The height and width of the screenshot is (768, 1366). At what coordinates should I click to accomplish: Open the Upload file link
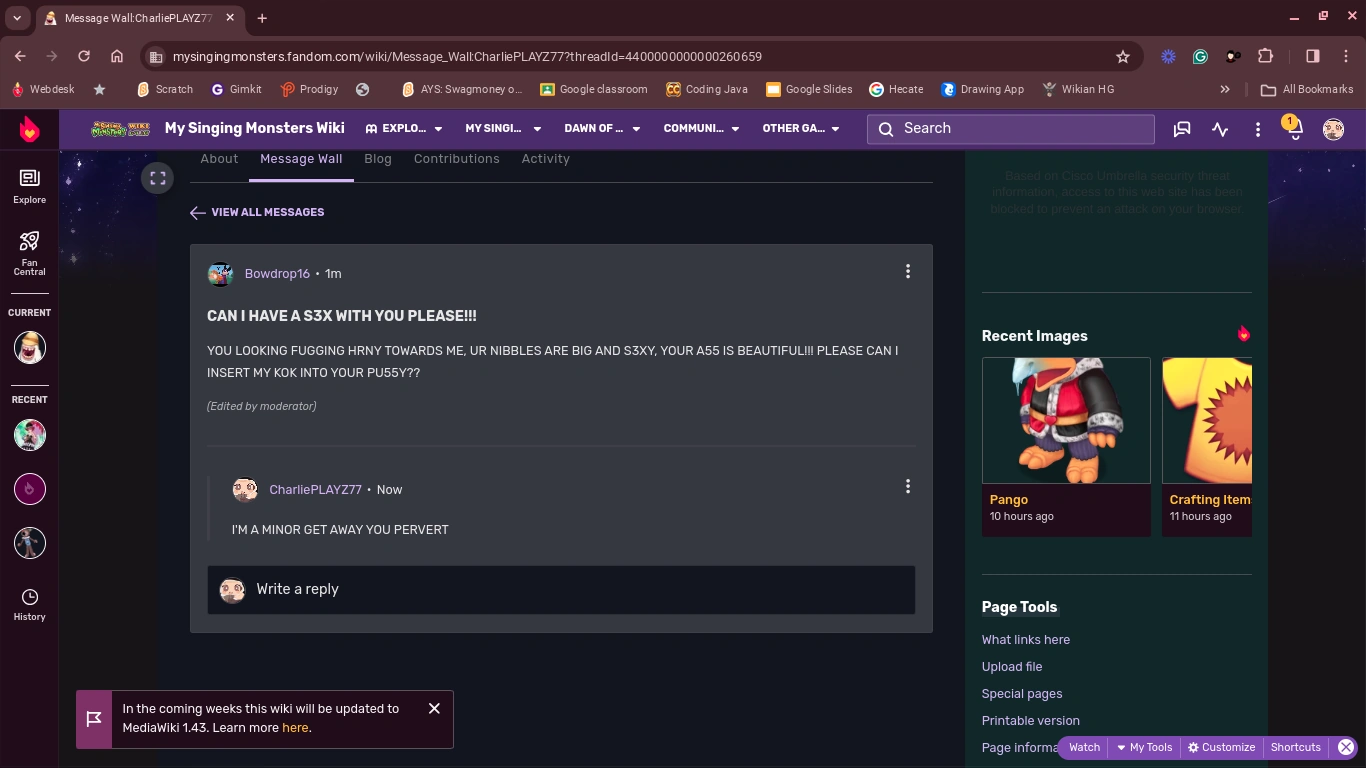pyautogui.click(x=1012, y=667)
